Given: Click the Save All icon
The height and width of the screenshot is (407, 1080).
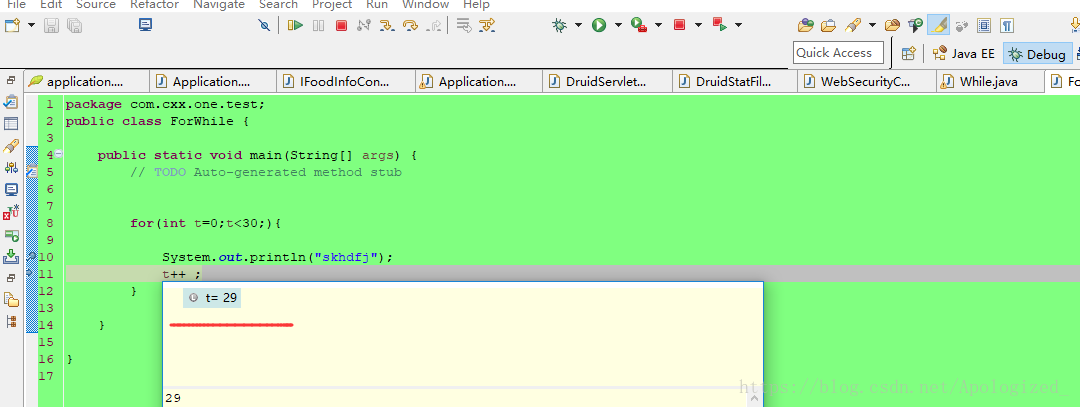Looking at the screenshot, I should tap(74, 25).
